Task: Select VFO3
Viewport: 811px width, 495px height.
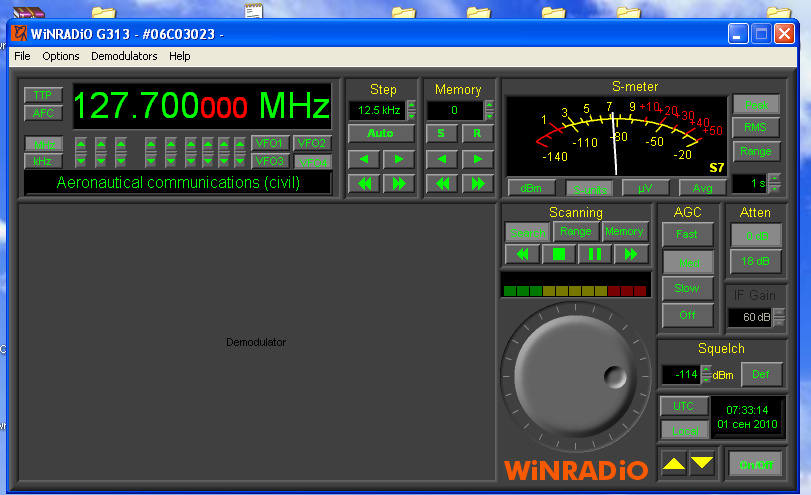Action: (x=269, y=161)
